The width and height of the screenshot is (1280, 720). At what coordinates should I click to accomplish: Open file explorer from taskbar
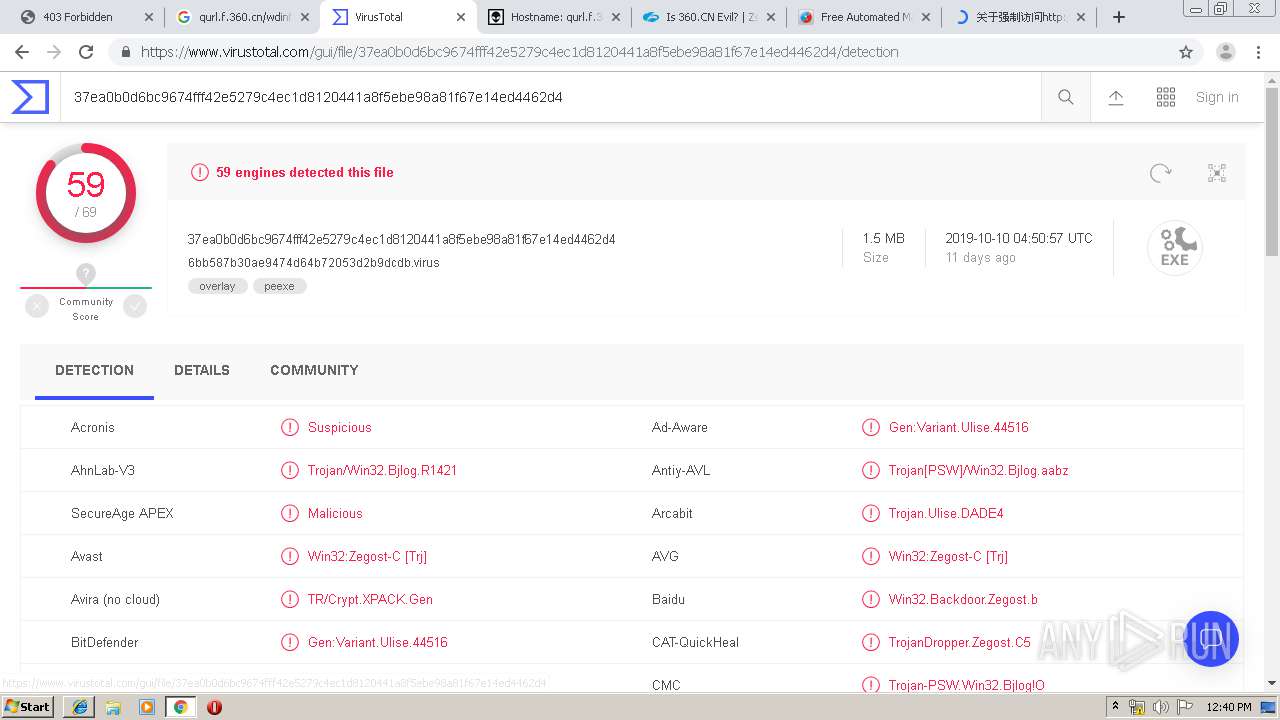(x=113, y=707)
